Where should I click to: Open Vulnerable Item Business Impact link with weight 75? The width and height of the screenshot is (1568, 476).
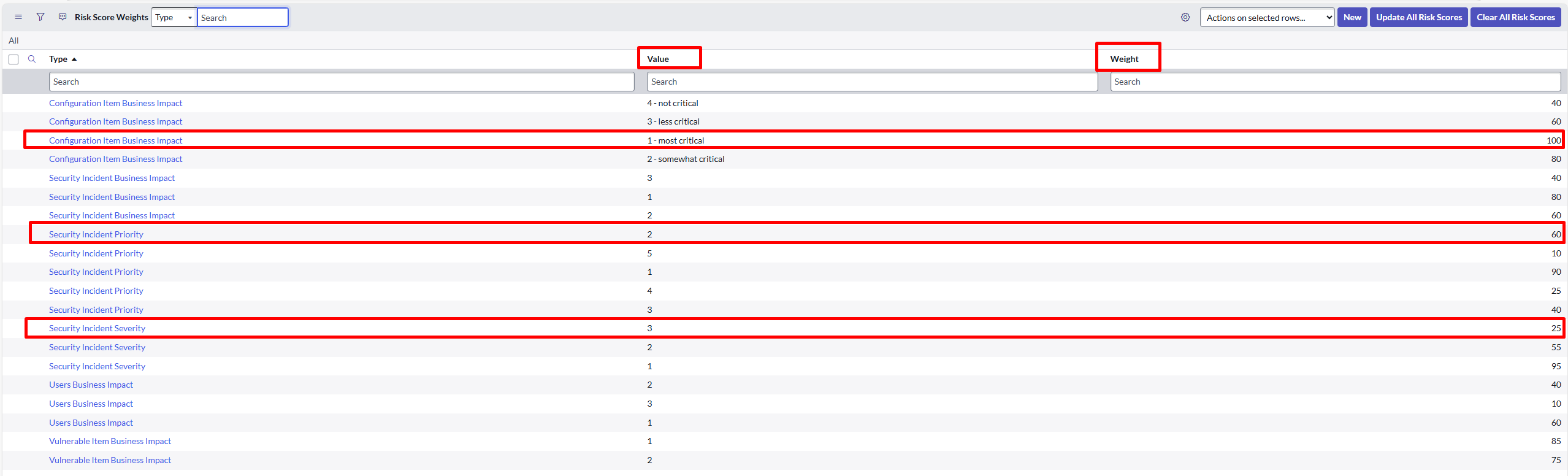point(110,460)
